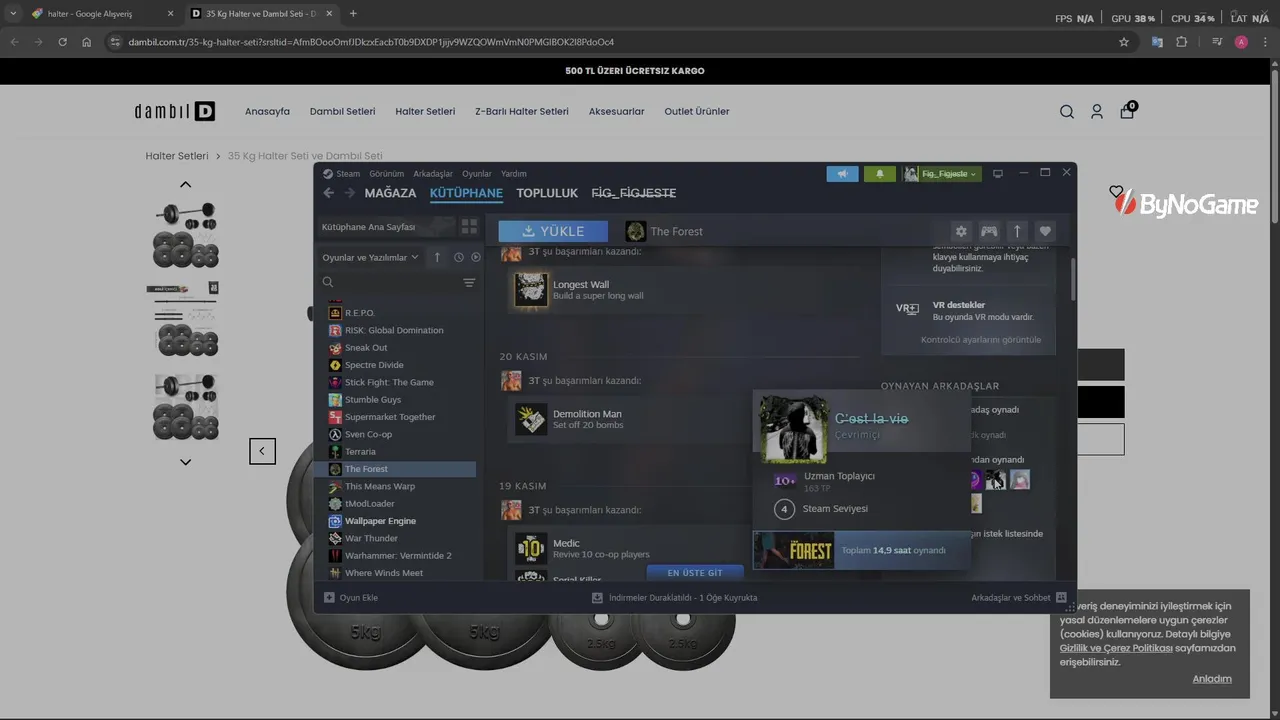Click the up arrow icon beside the controller
This screenshot has width=1280, height=720.
(x=1017, y=231)
